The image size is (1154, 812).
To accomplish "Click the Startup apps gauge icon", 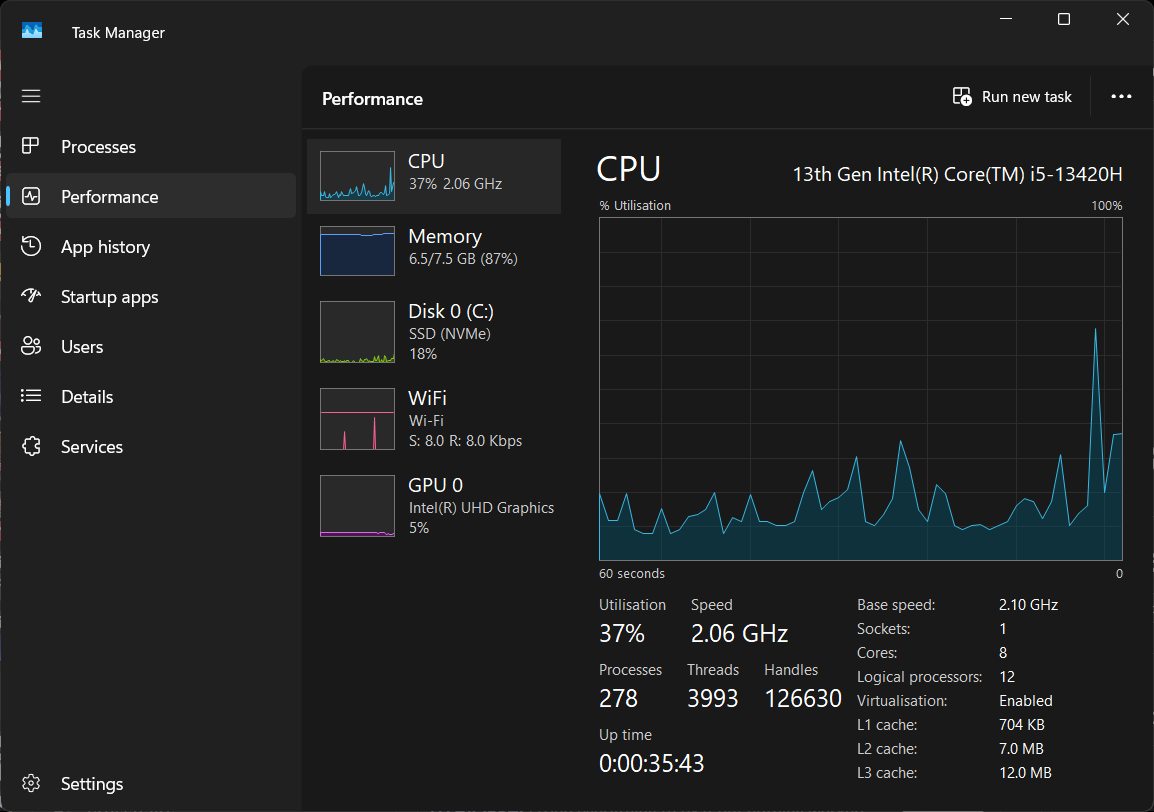I will [31, 296].
